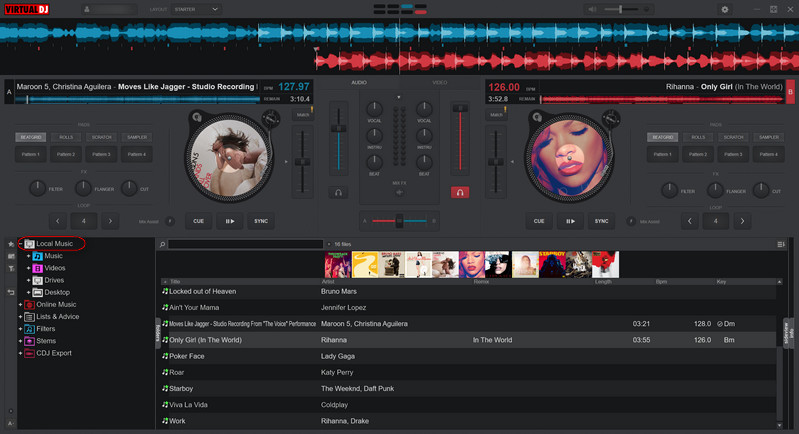Click the Filters folder icon
The width and height of the screenshot is (799, 434).
[x=30, y=329]
